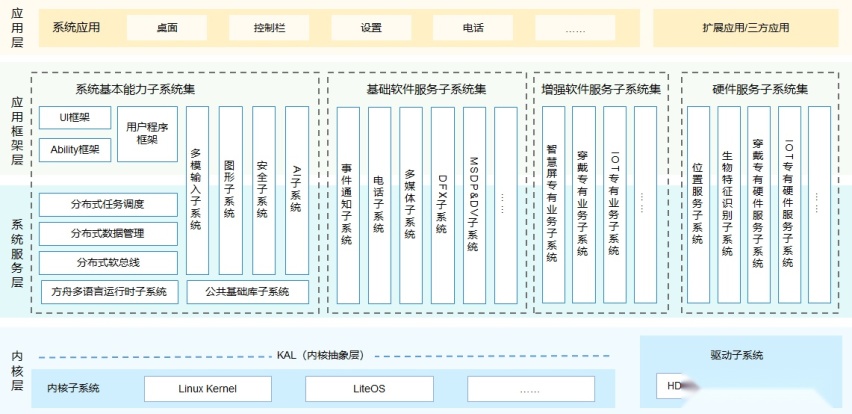Click the 系统应用 label

(x=76, y=27)
